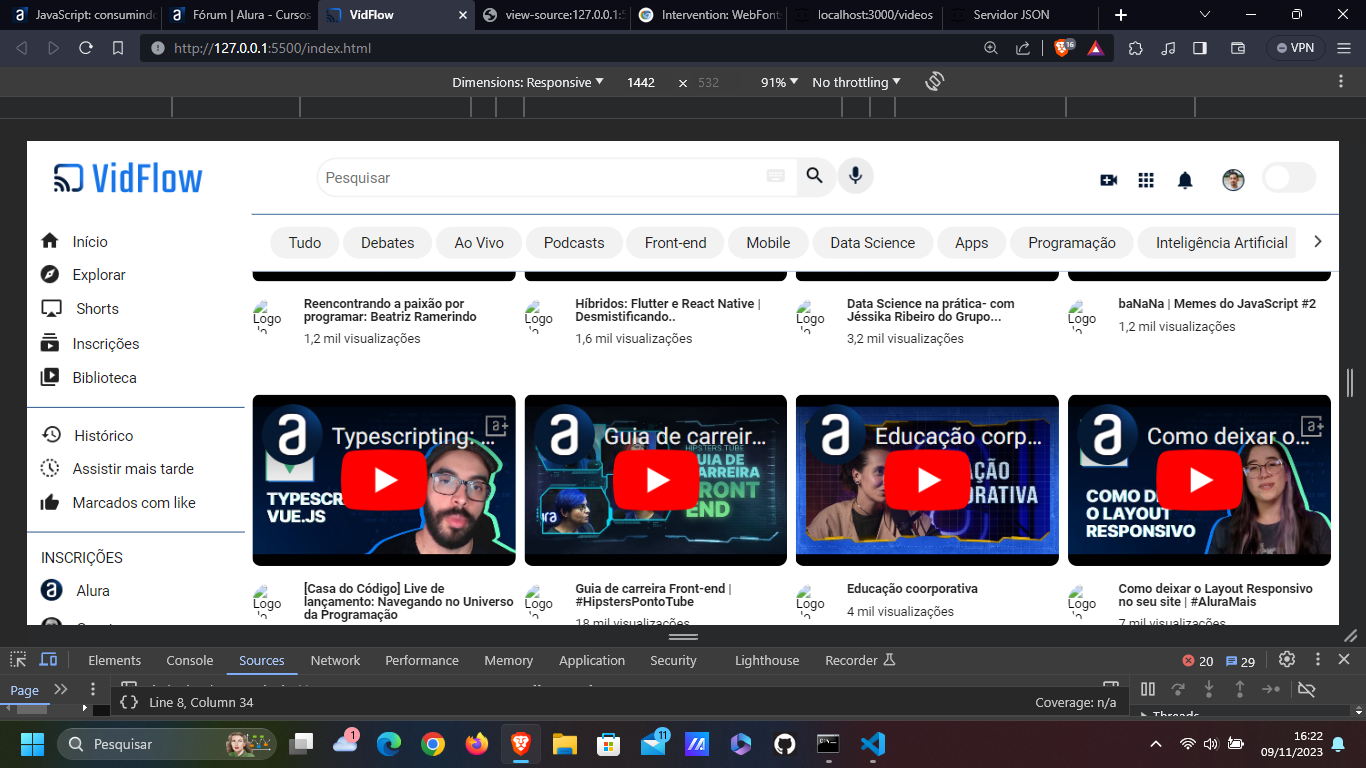Switch to DevTools Lighthouse tab
The image size is (1366, 768).
[767, 660]
